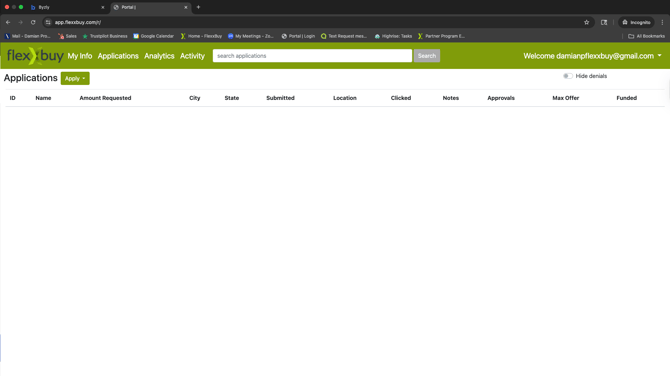This screenshot has height=376, width=670.
Task: Click the Name column header
Action: tap(43, 98)
